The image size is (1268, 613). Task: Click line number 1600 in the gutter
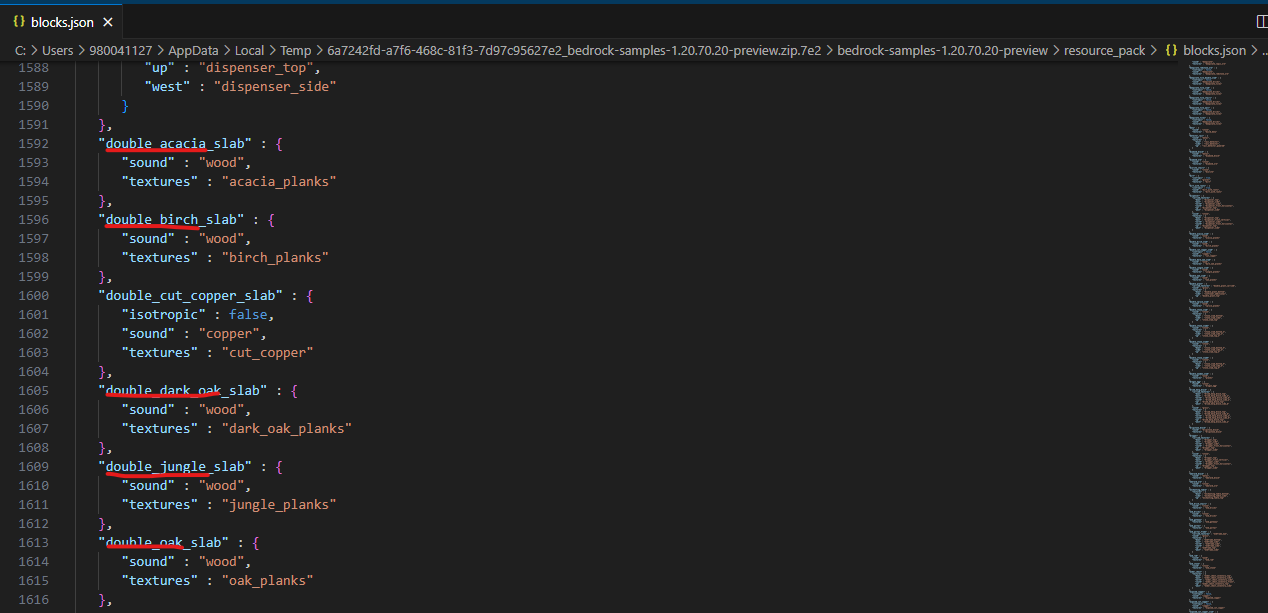tap(32, 296)
